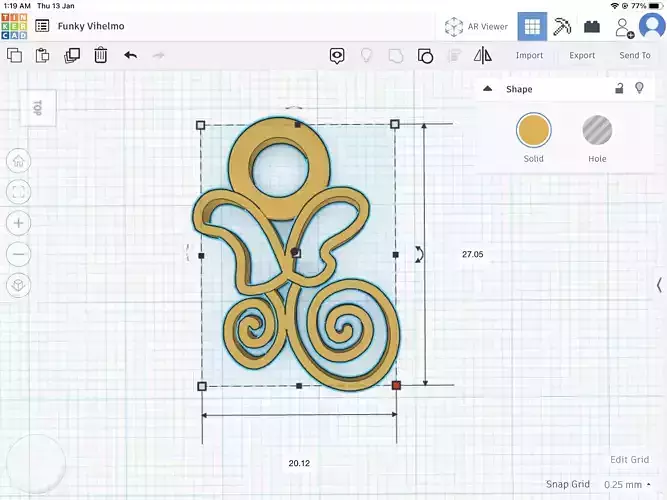Delete the selected shape with trash icon
The height and width of the screenshot is (500, 667).
(100, 55)
